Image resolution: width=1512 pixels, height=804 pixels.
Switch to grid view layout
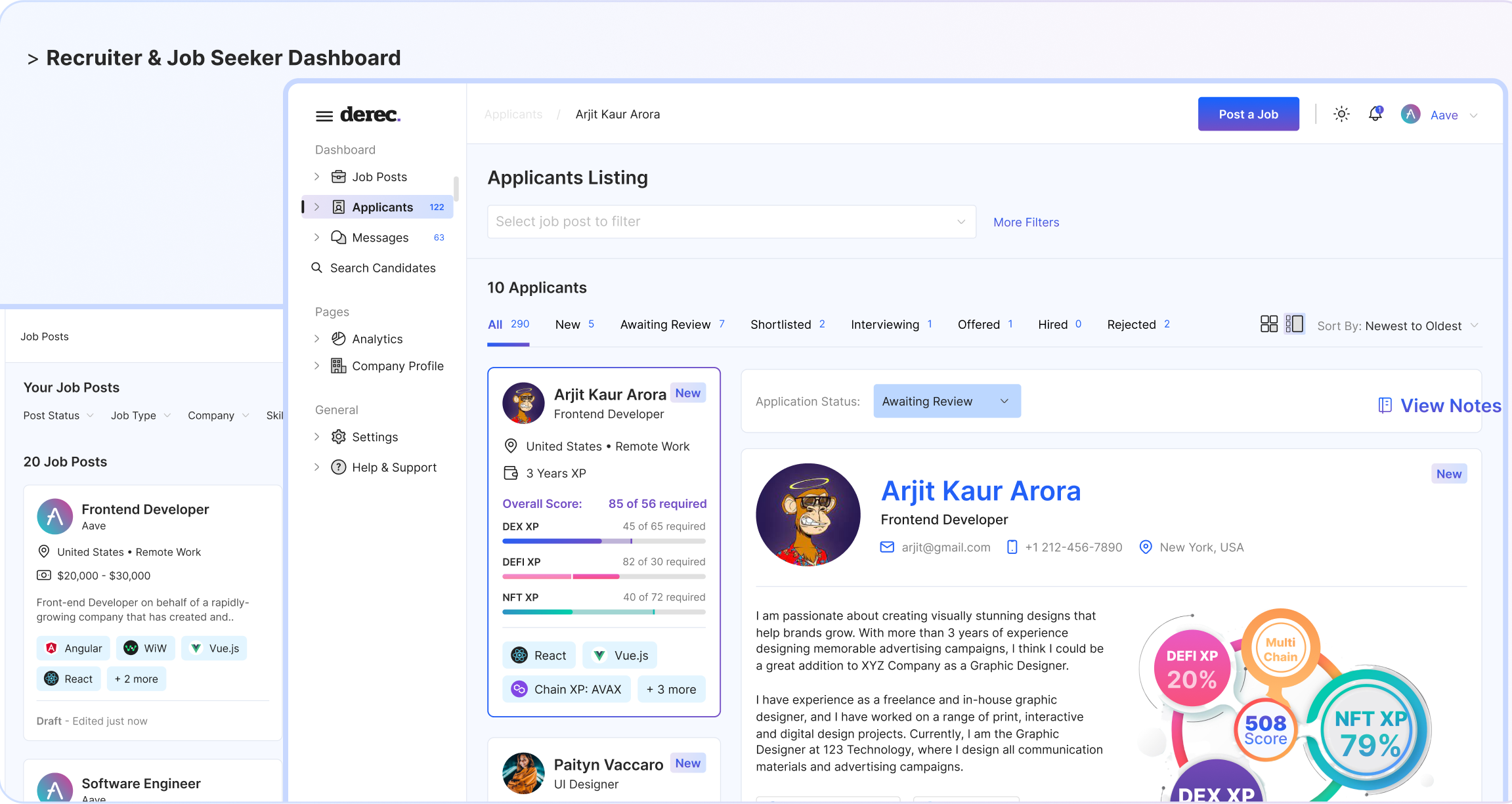coord(1268,324)
